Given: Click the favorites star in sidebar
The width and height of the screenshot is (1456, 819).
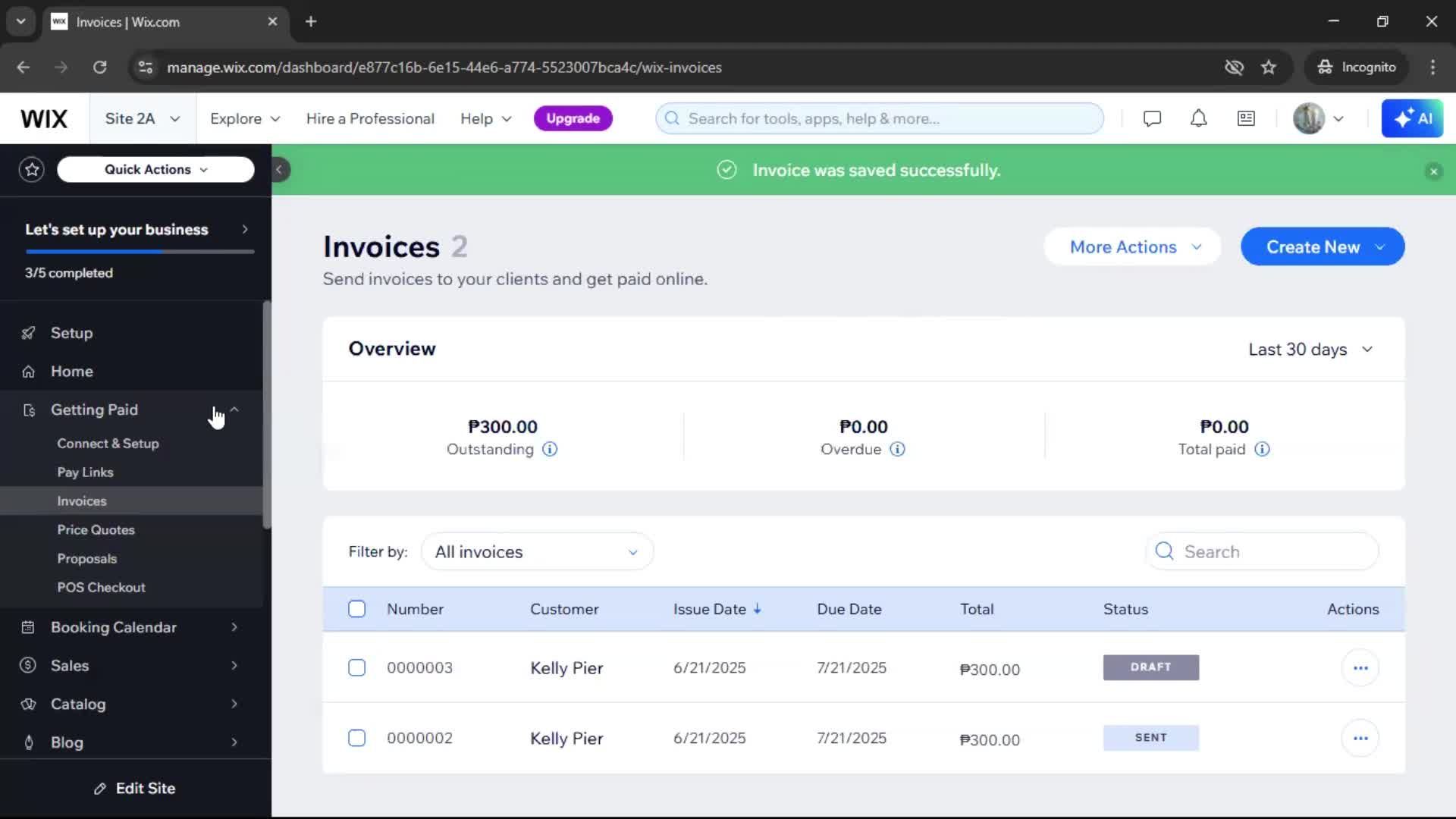Looking at the screenshot, I should (x=32, y=169).
